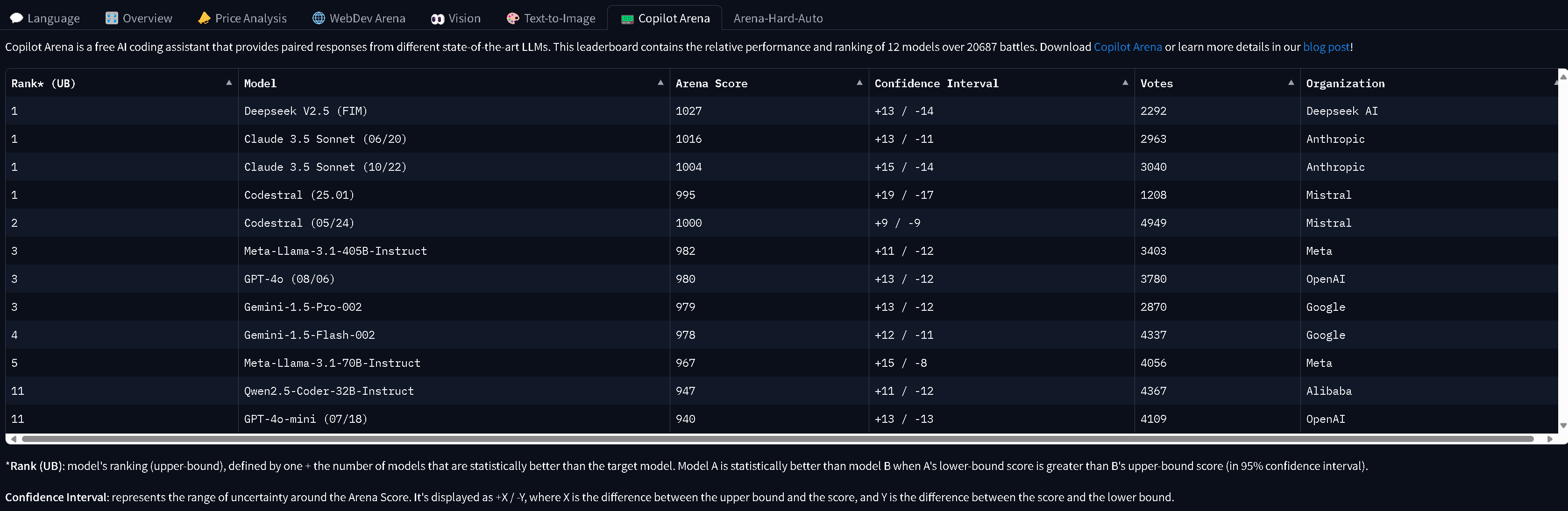The height and width of the screenshot is (511, 1568).
Task: Open the blog post link
Action: tap(1326, 47)
